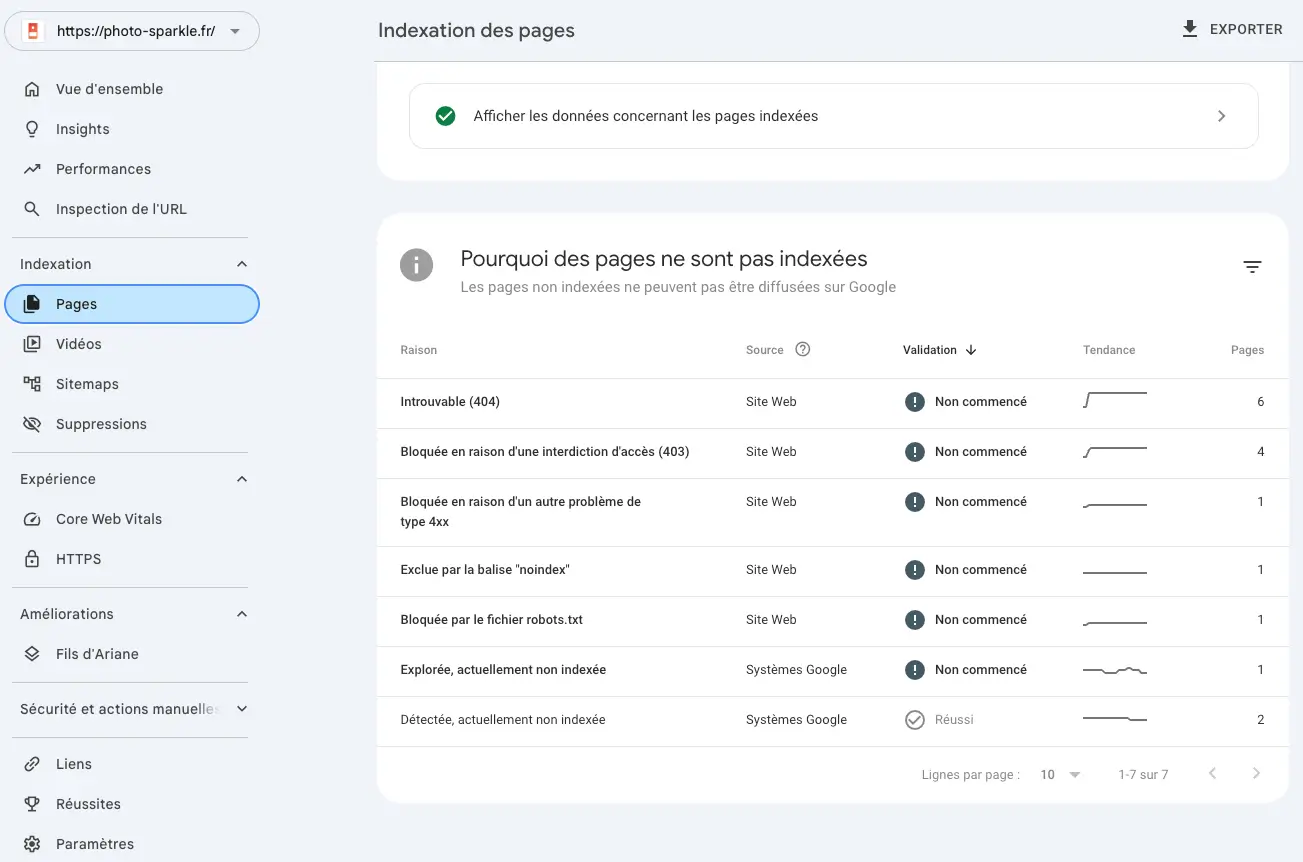Collapse the Expérience section
Image resolution: width=1303 pixels, height=862 pixels.
pyautogui.click(x=241, y=479)
